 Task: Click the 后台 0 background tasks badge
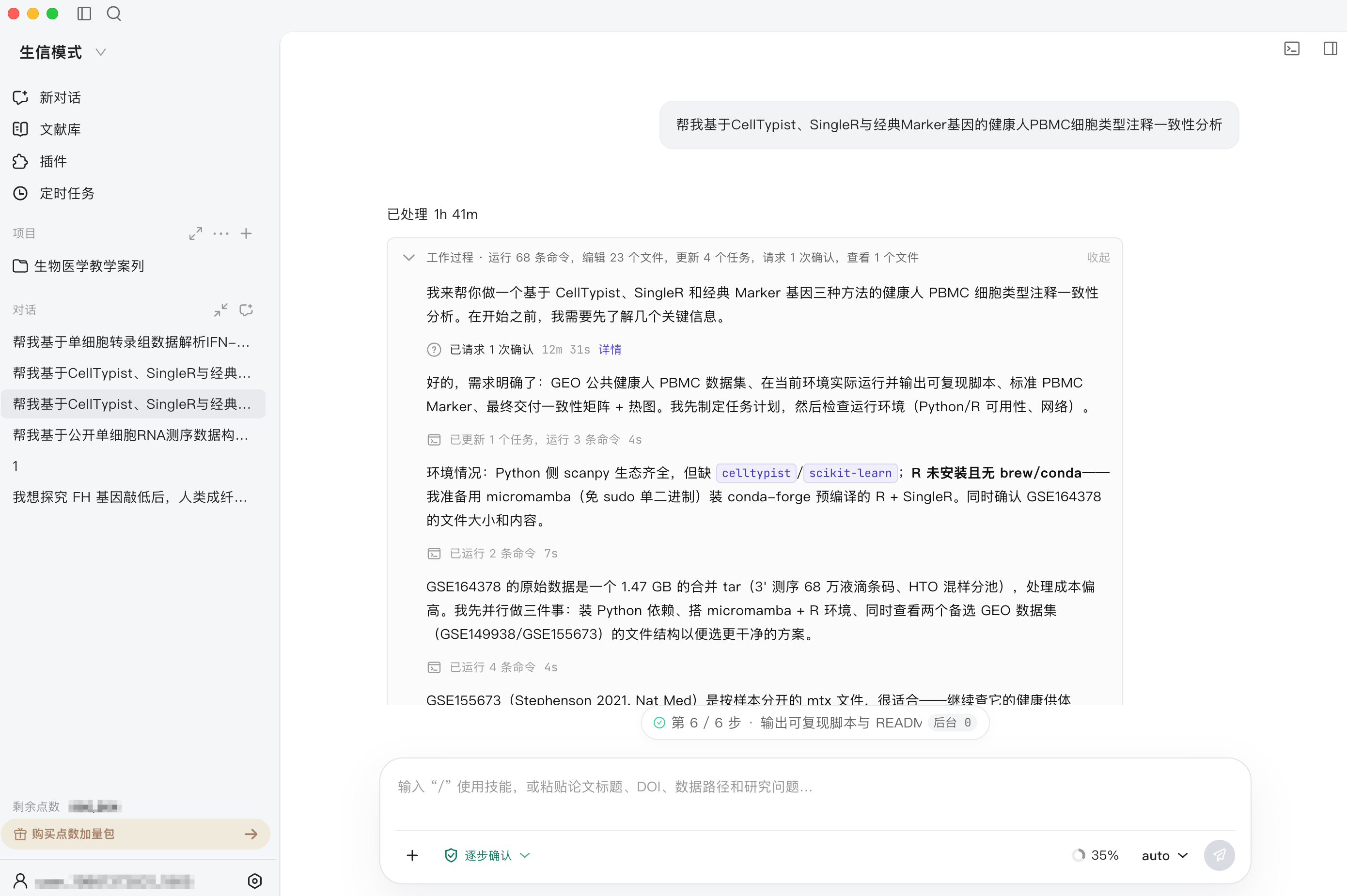coord(952,723)
